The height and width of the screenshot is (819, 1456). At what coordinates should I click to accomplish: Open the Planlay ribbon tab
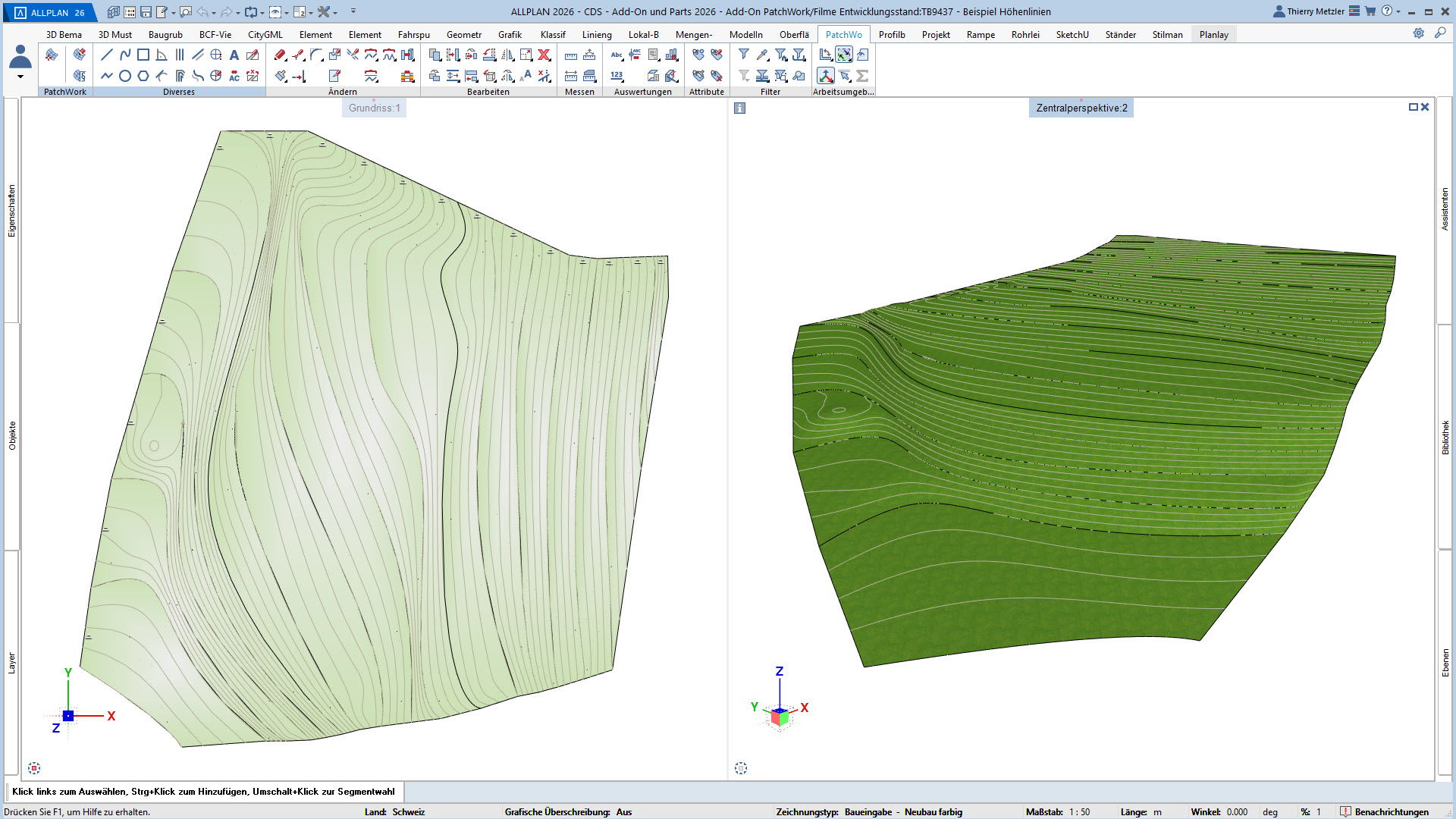click(x=1213, y=34)
